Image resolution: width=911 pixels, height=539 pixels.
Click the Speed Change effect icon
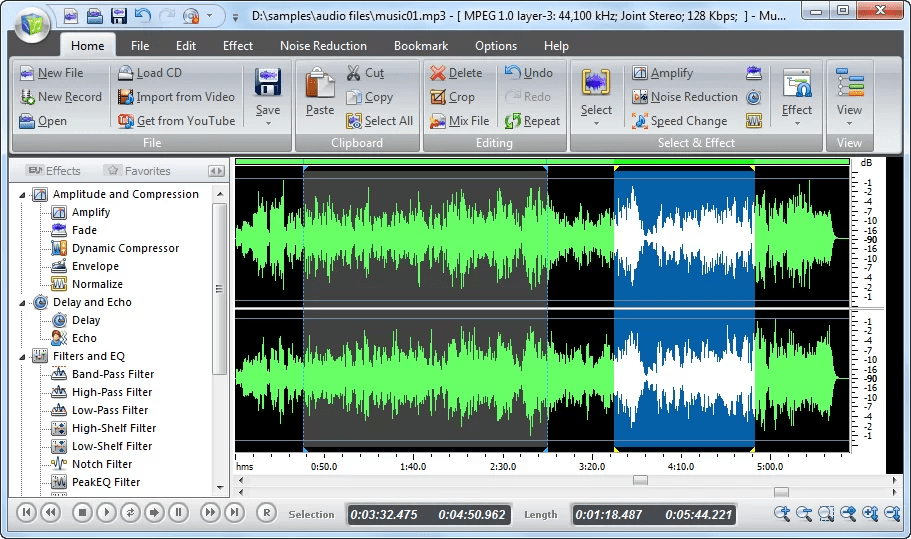[x=640, y=121]
